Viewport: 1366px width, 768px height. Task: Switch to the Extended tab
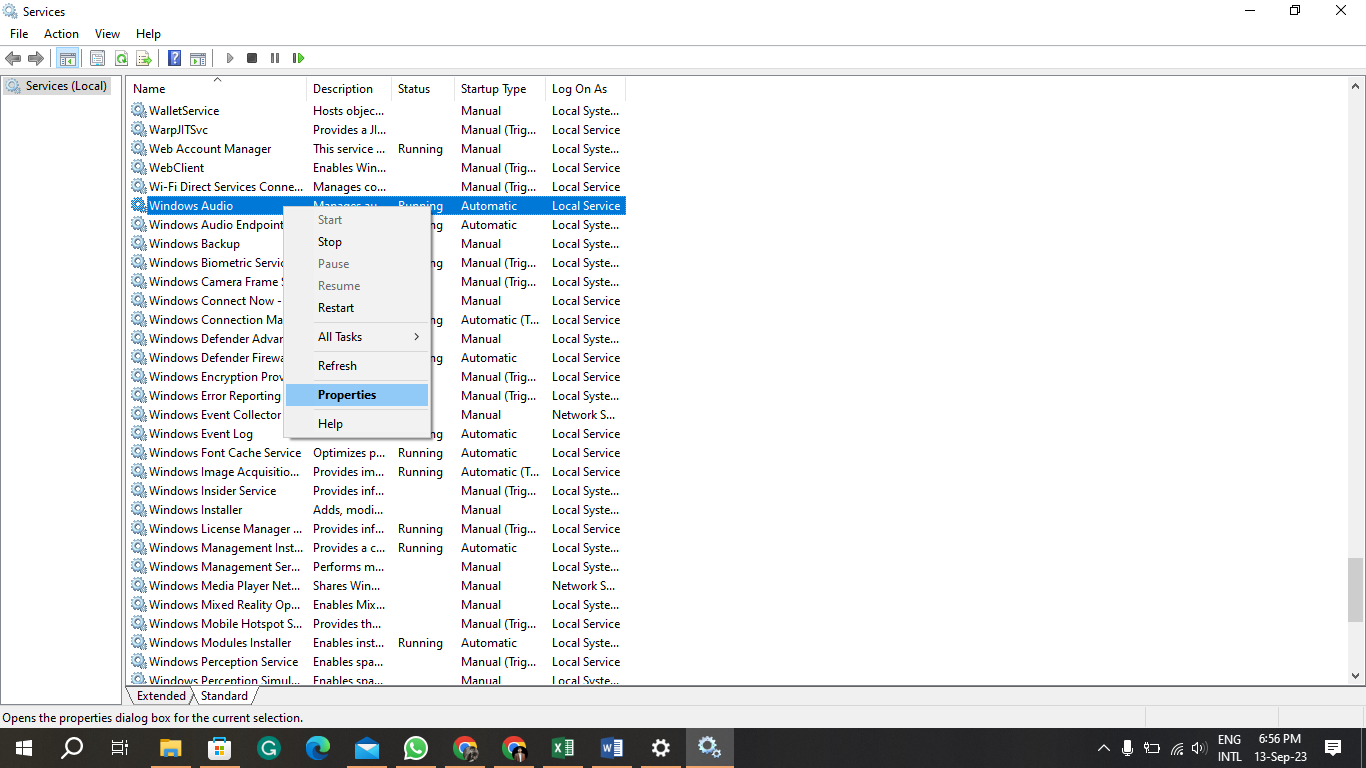[161, 696]
